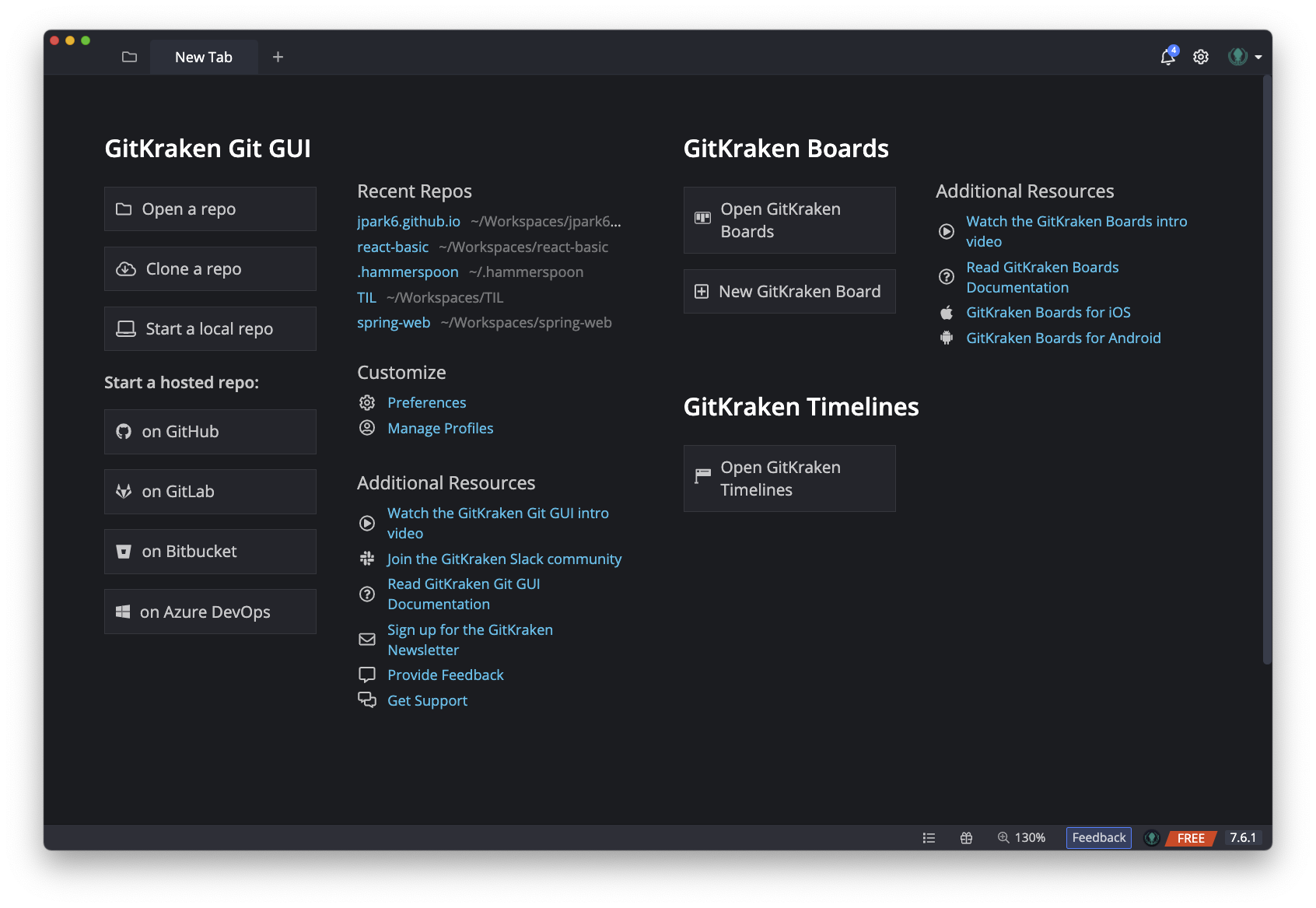This screenshot has width=1316, height=908.
Task: Click the Clone a repo button
Action: click(x=210, y=268)
